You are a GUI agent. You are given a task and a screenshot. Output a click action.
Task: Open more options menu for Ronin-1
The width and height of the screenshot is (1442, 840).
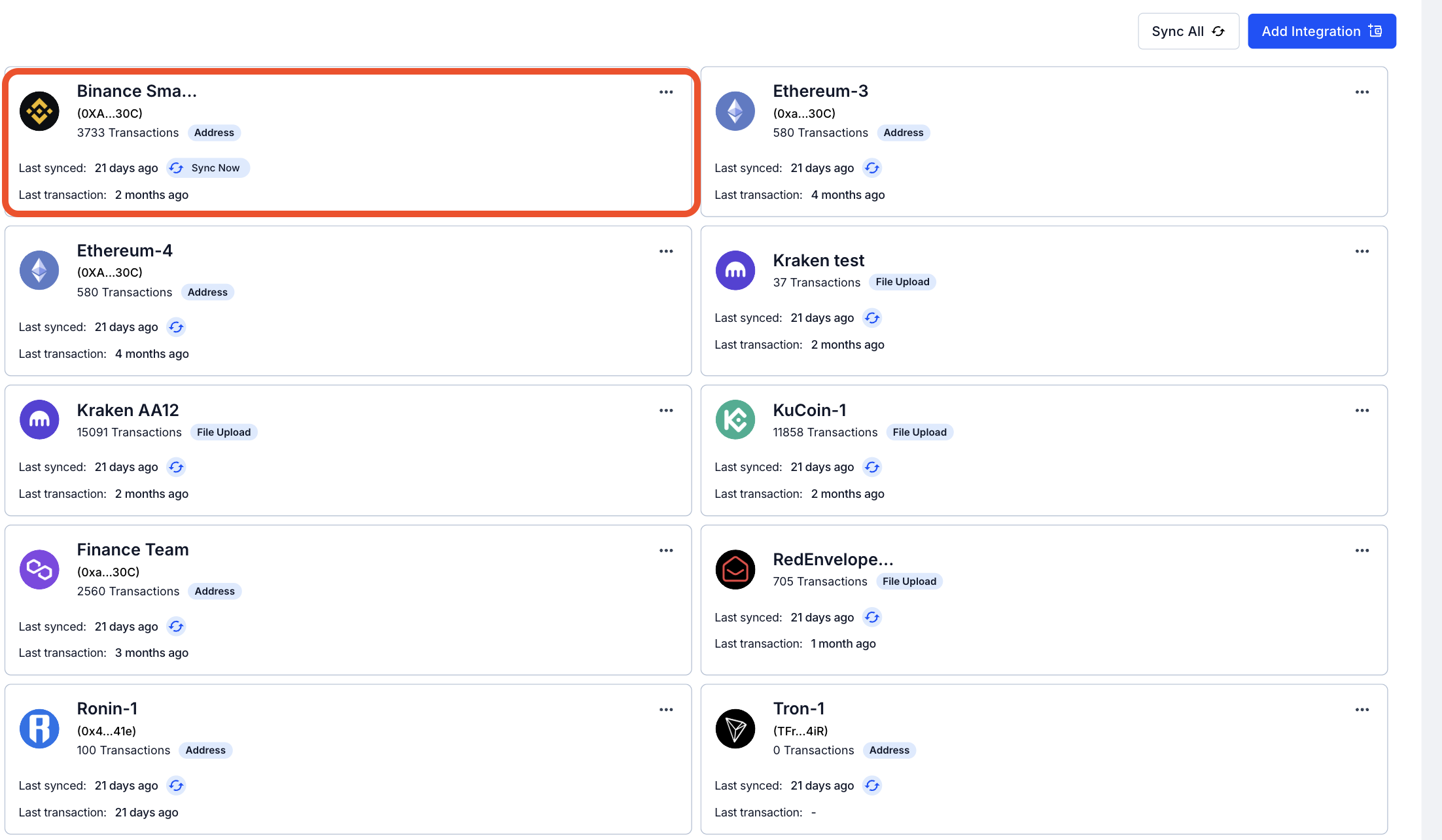tap(666, 710)
